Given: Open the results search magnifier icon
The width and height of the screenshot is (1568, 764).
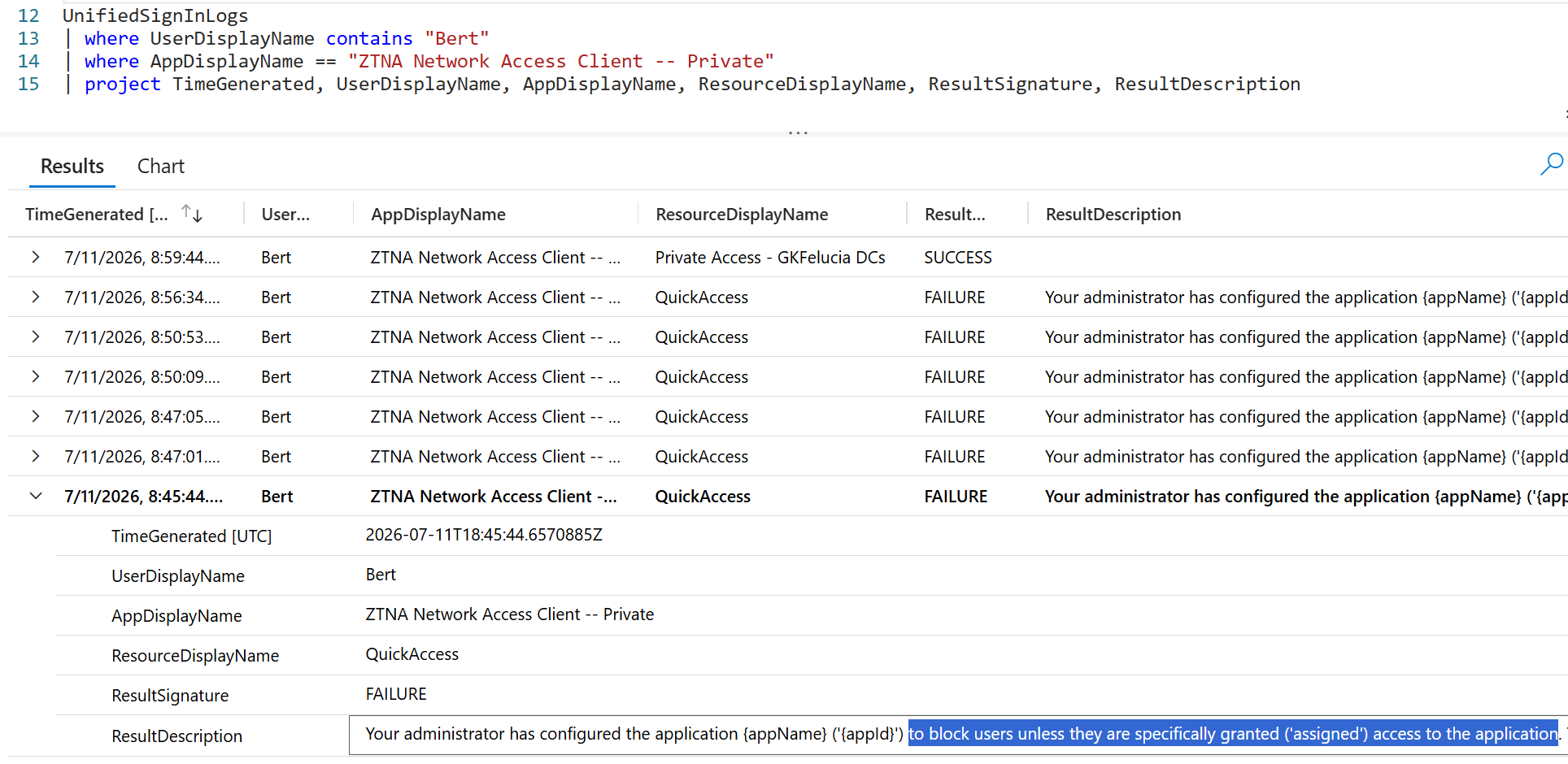Looking at the screenshot, I should tap(1551, 164).
